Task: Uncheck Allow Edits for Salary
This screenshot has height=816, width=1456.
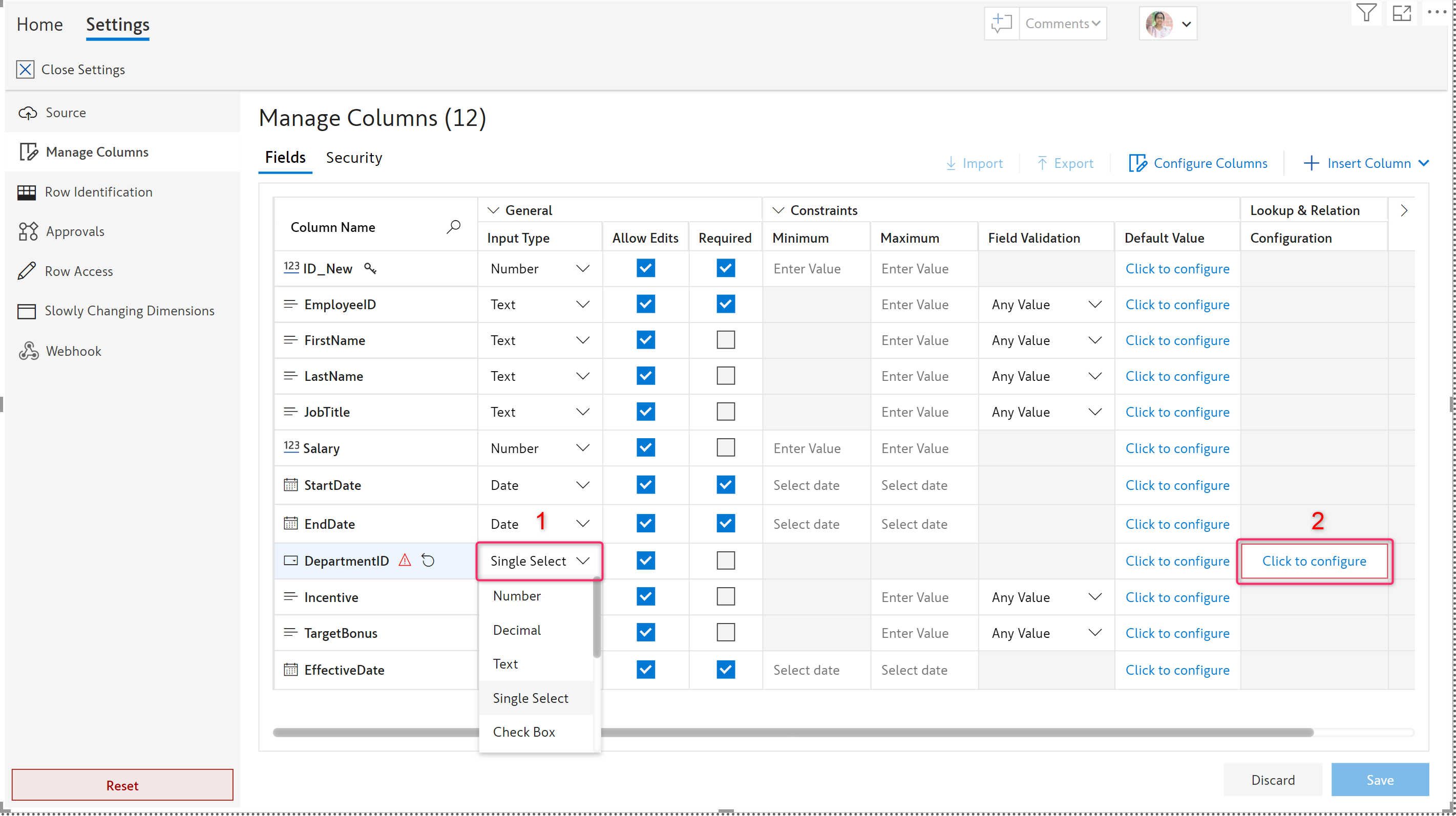Action: (x=645, y=447)
